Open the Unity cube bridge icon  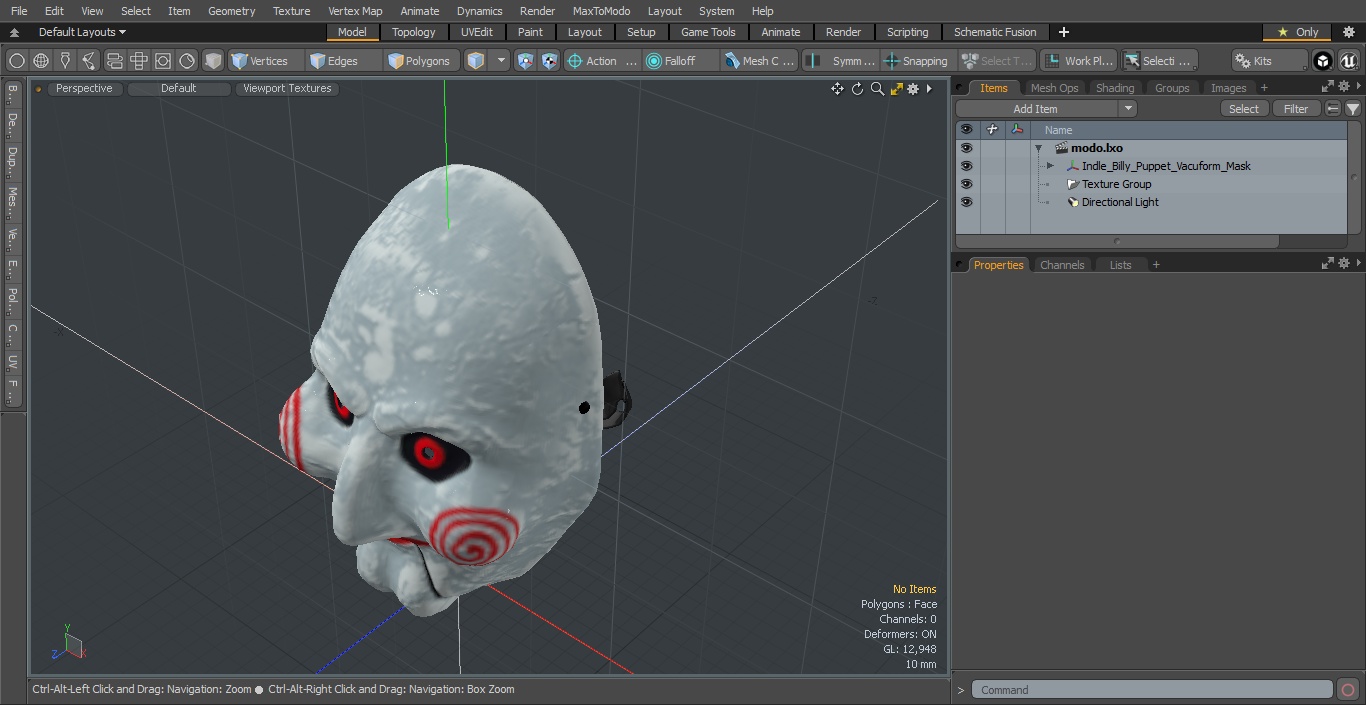pyautogui.click(x=1323, y=61)
